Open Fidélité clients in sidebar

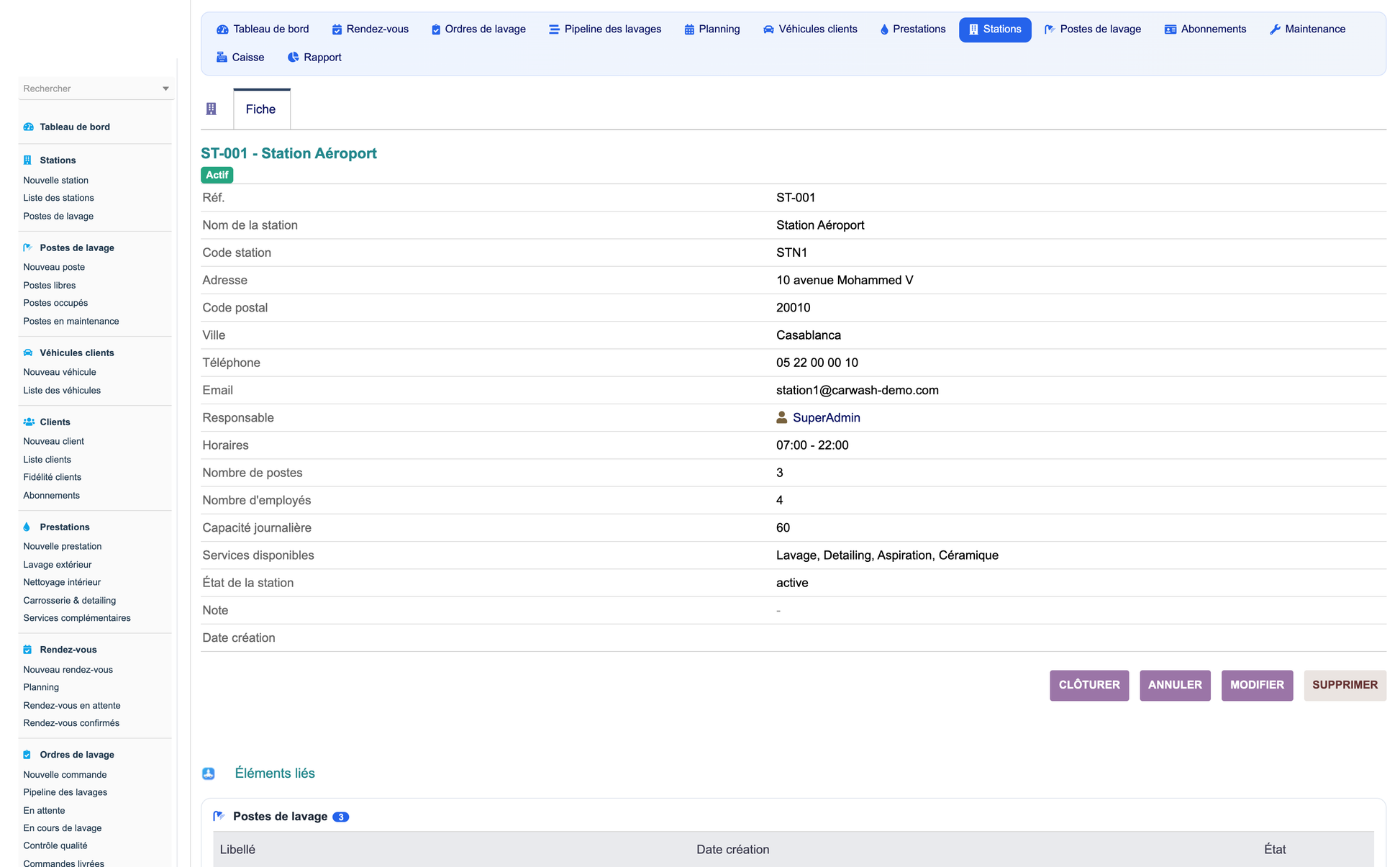[52, 477]
